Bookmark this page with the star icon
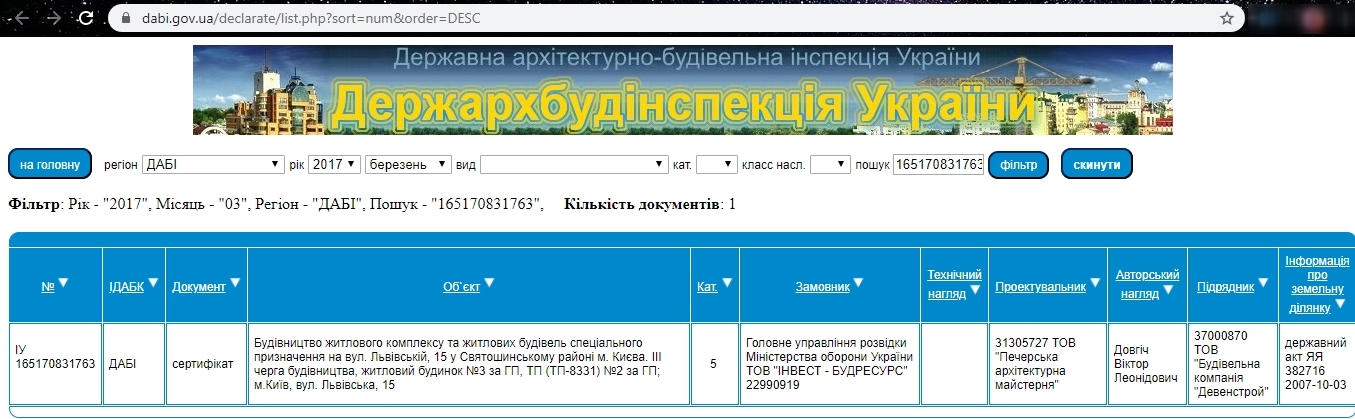This screenshot has height=419, width=1355. (1227, 18)
